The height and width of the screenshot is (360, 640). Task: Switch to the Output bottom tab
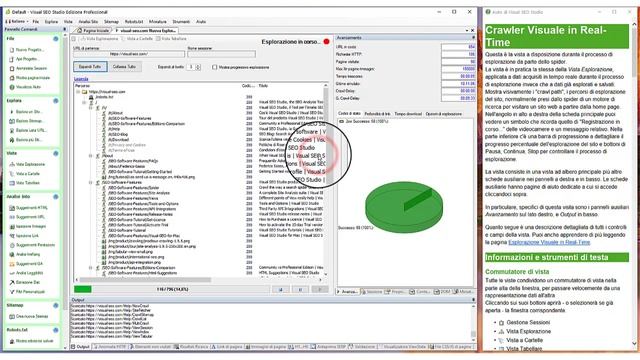80,347
